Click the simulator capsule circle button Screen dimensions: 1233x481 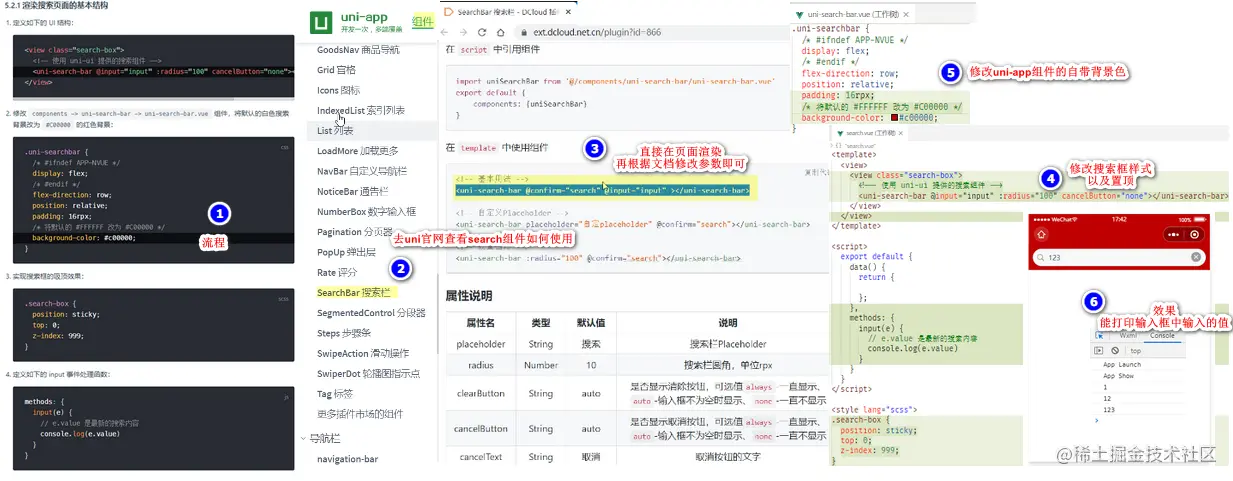1193,233
